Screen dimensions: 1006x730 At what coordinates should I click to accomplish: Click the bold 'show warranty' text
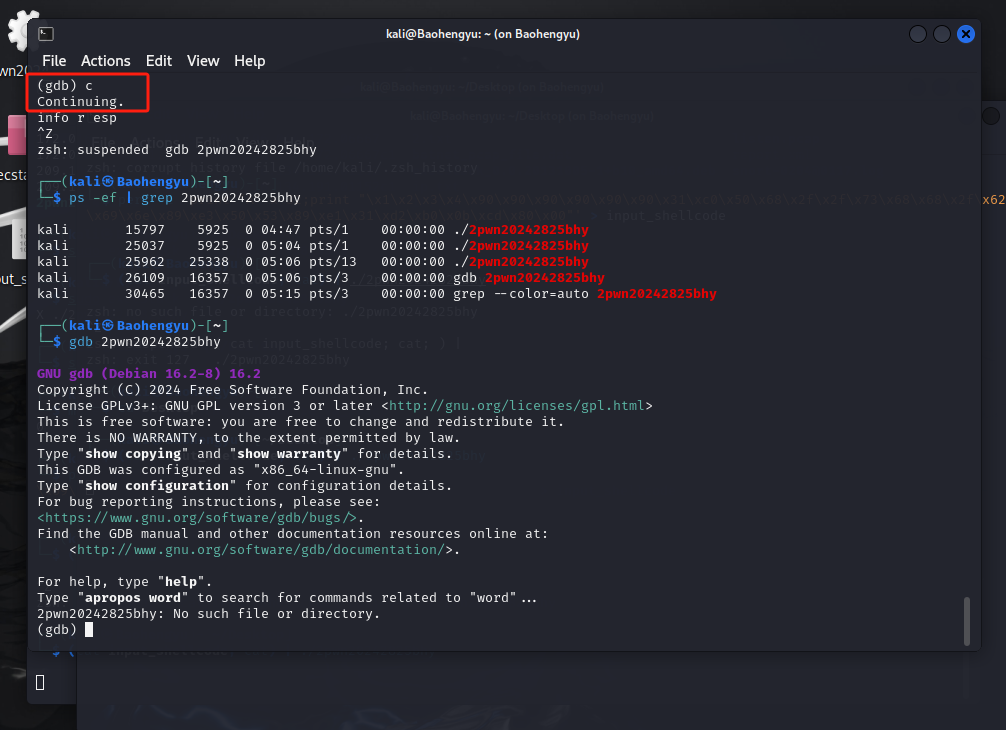289,454
